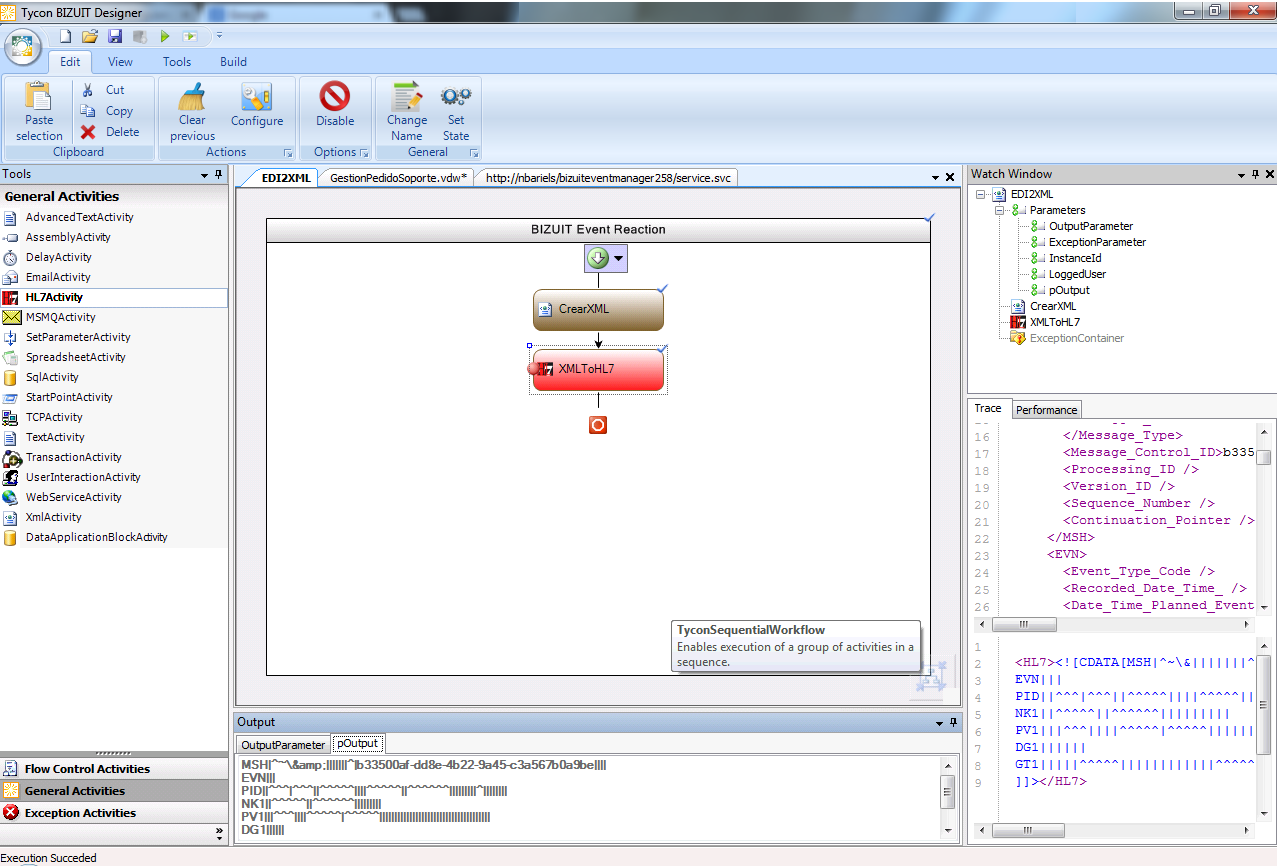Click the Disable button in Options group
The image size is (1277, 866).
(335, 105)
